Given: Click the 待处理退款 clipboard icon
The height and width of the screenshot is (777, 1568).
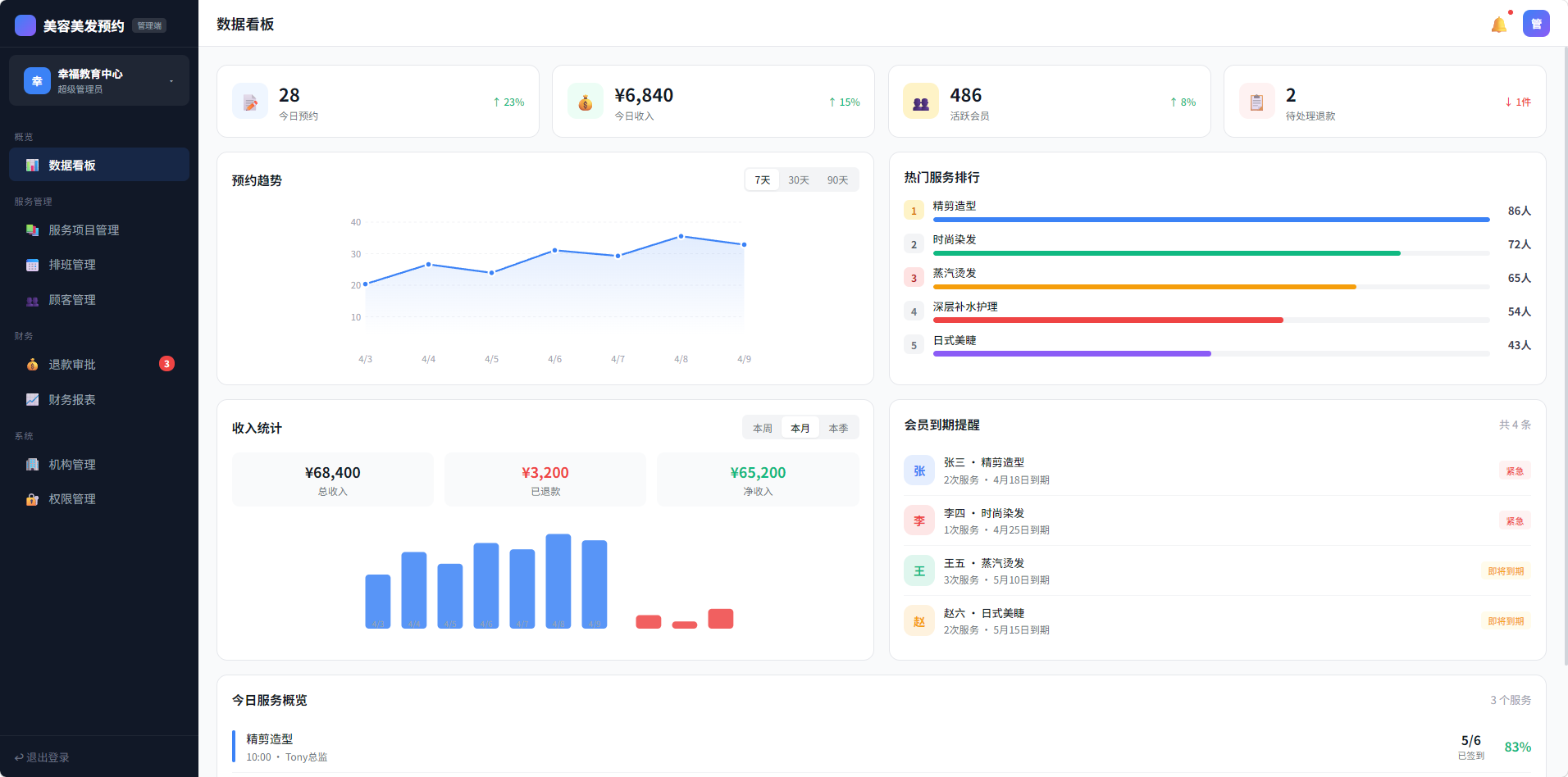Looking at the screenshot, I should 1256,102.
